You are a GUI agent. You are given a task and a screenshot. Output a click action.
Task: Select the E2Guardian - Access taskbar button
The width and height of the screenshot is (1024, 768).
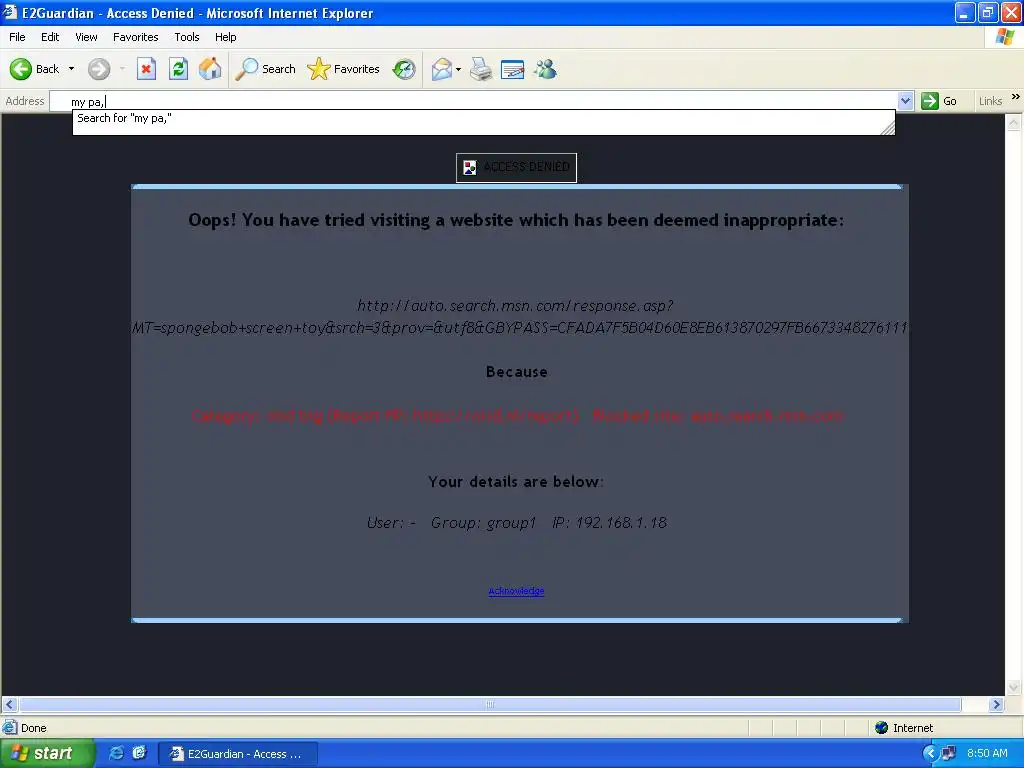[x=238, y=754]
